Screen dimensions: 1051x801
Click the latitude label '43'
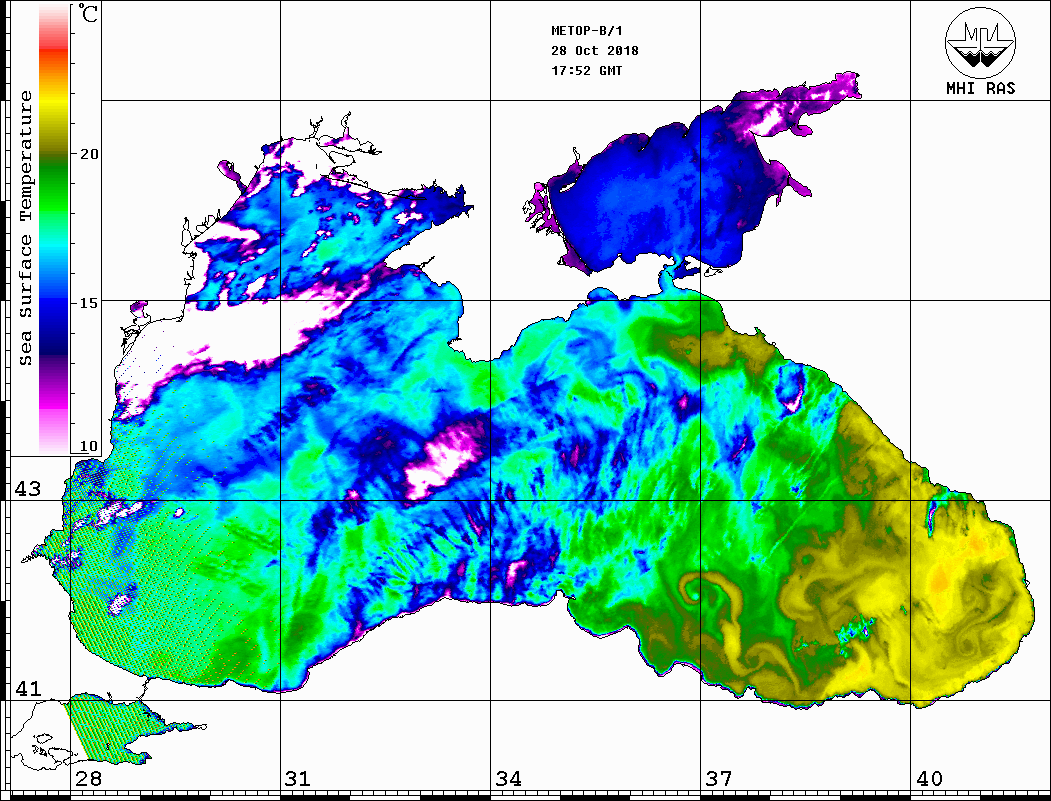(28, 489)
